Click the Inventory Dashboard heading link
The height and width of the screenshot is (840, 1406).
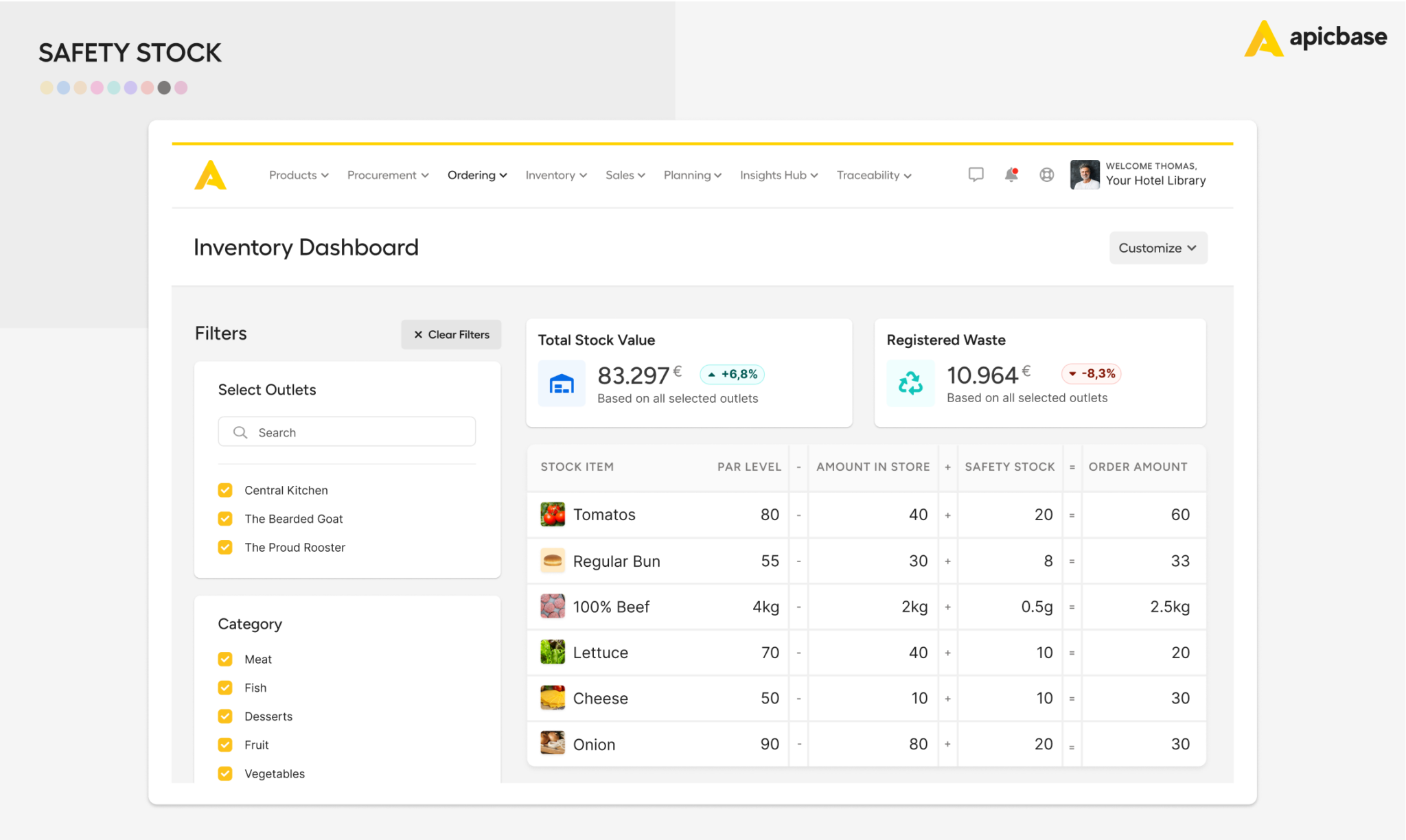(306, 247)
